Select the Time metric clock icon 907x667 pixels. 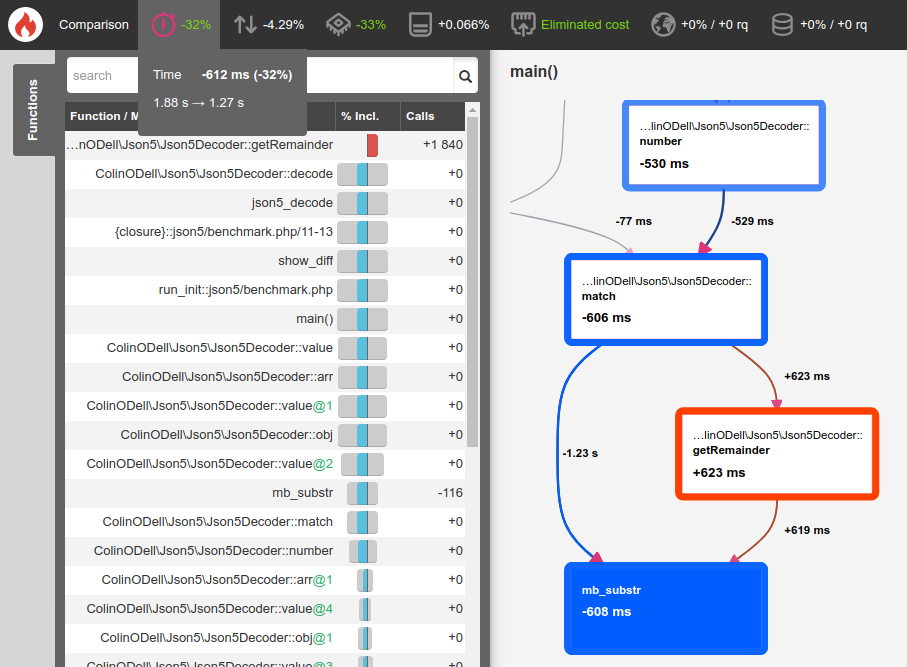(163, 24)
